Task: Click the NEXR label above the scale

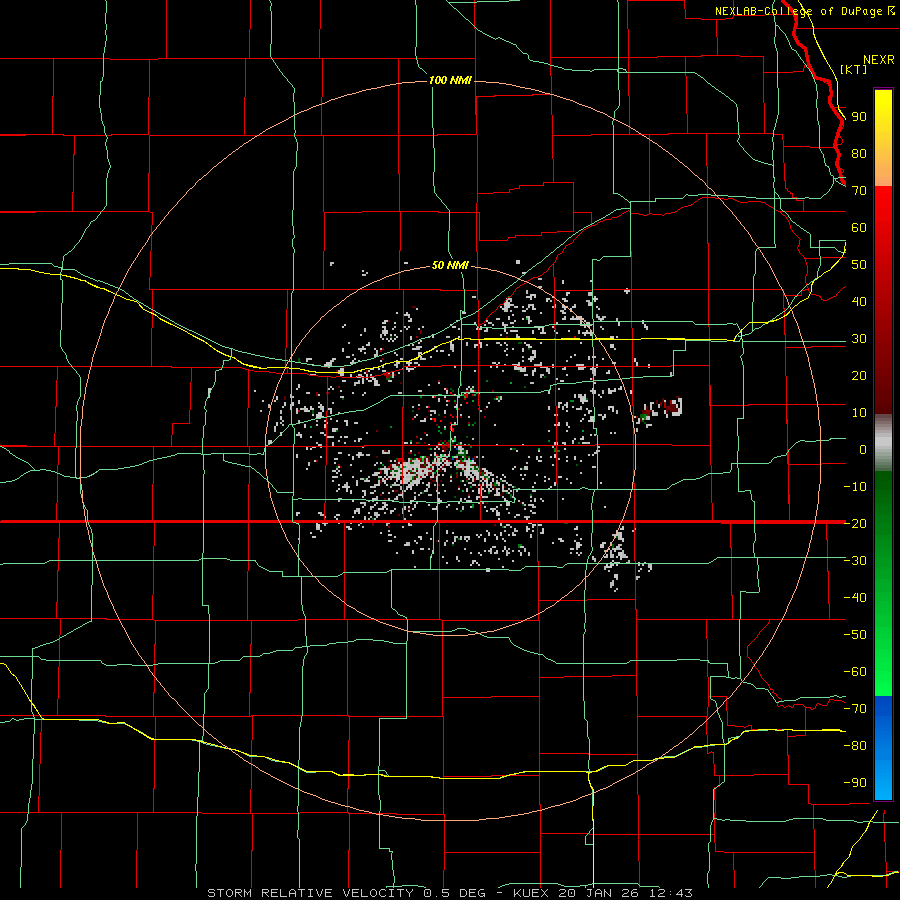Action: [x=879, y=60]
